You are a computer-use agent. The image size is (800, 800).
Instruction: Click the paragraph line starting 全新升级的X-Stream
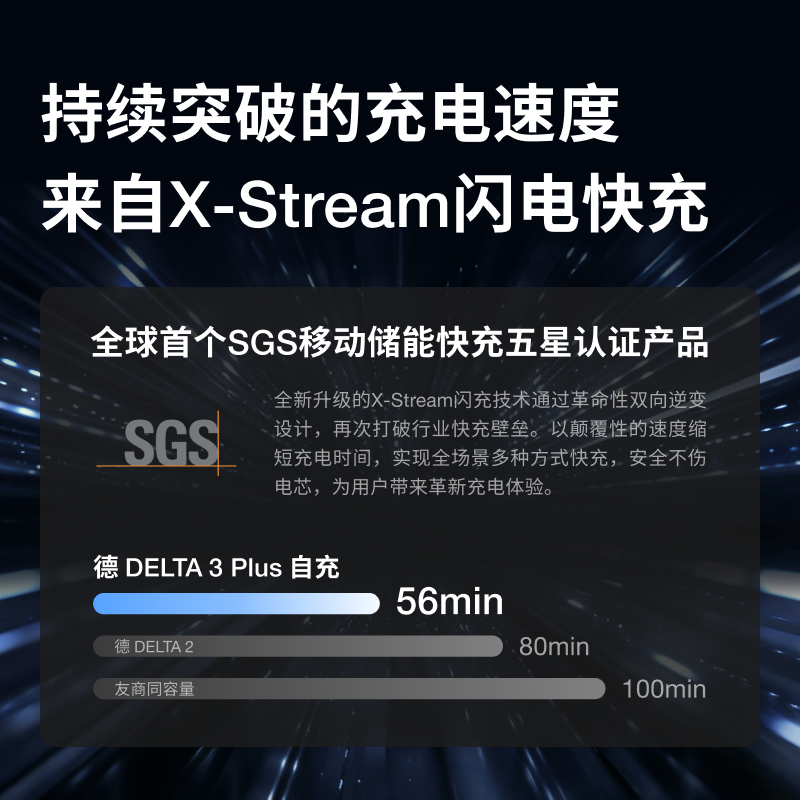(x=490, y=400)
